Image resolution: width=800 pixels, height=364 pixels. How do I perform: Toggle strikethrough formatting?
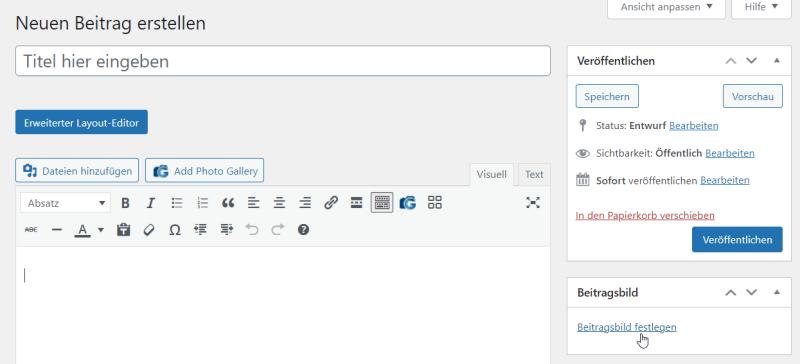(31, 230)
